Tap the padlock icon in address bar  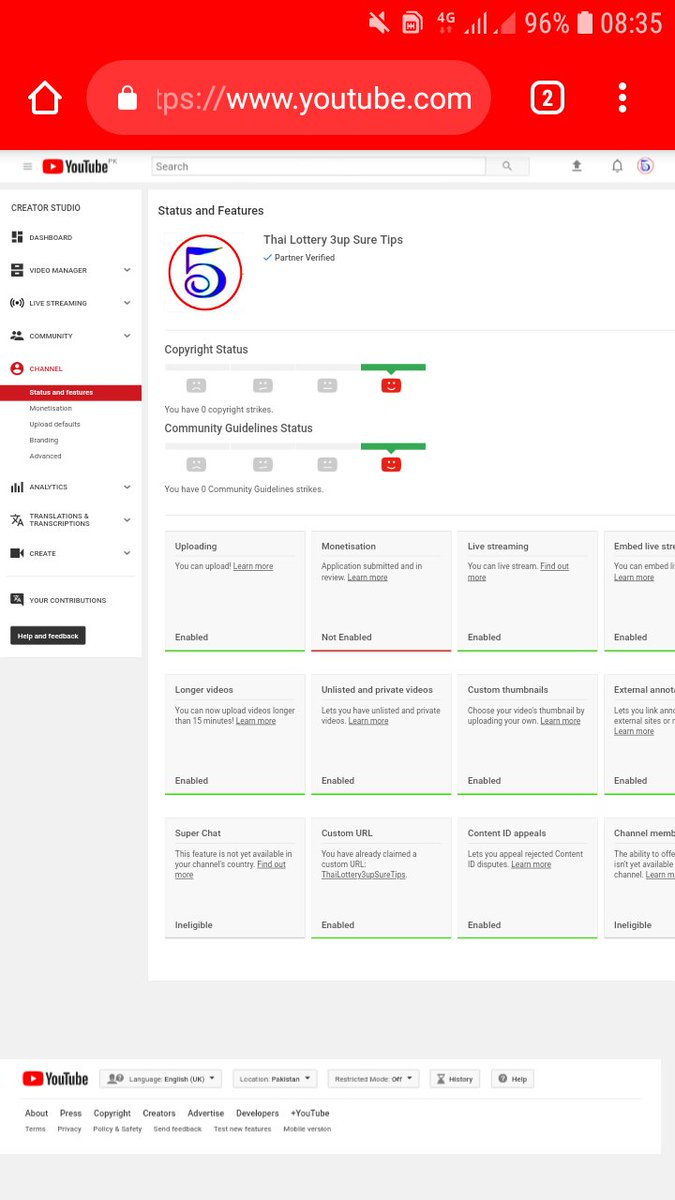(127, 98)
